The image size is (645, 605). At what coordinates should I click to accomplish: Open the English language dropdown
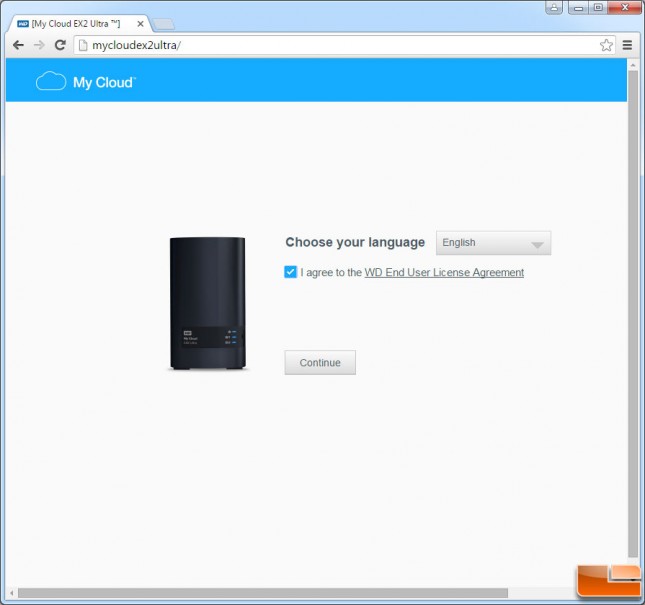493,243
